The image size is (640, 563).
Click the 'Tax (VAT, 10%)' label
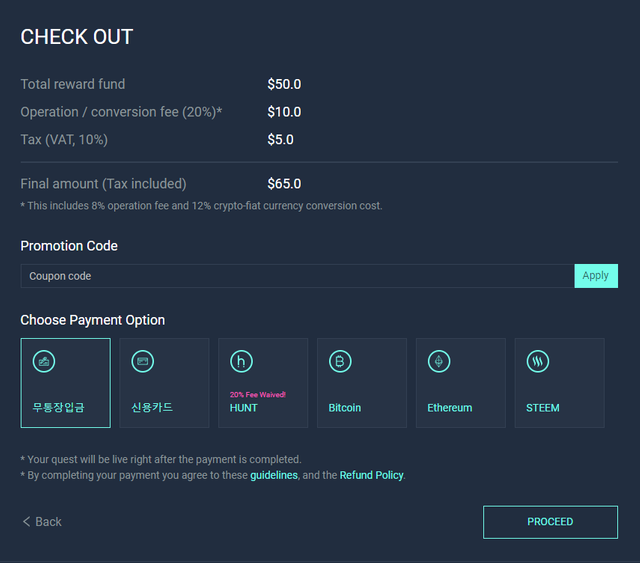pos(64,140)
